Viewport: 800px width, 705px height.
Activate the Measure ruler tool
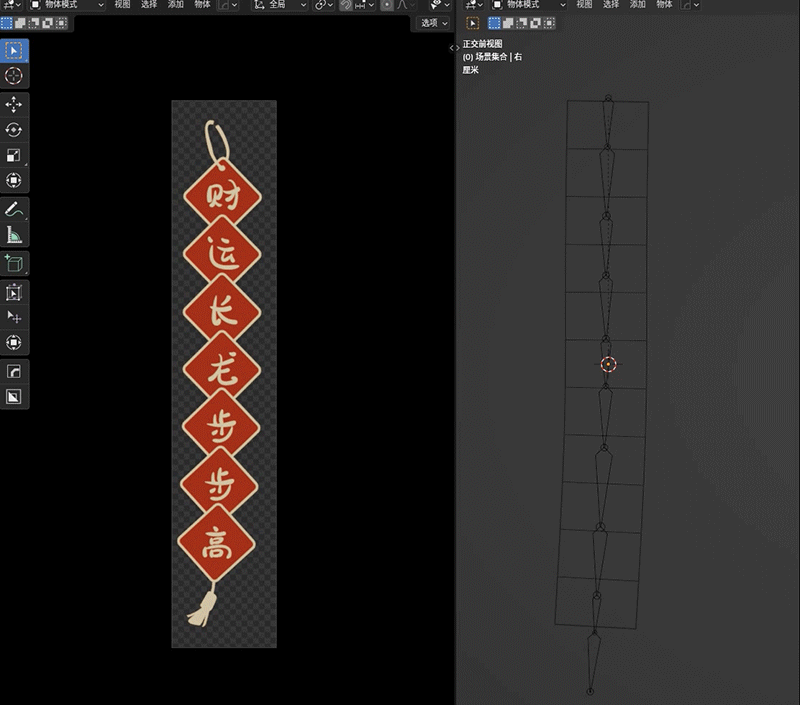[x=14, y=235]
